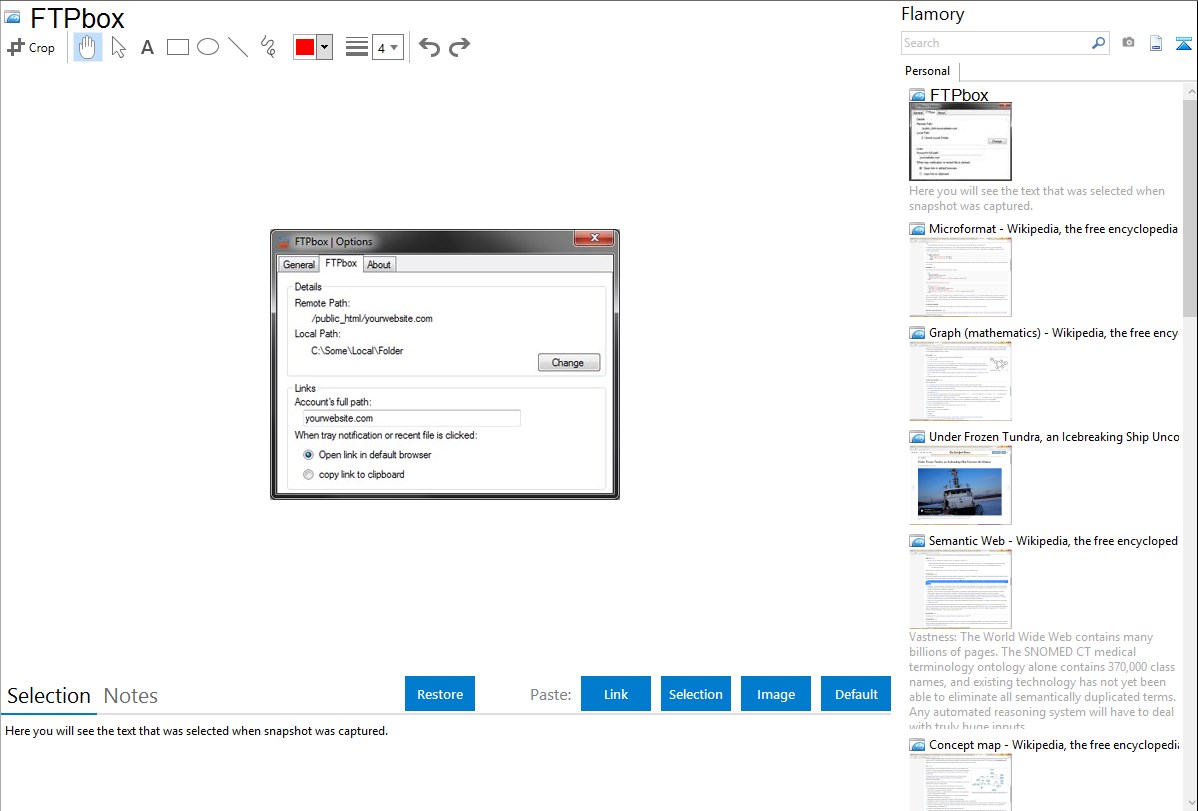Undo the last annotation
This screenshot has width=1198, height=811.
[429, 47]
